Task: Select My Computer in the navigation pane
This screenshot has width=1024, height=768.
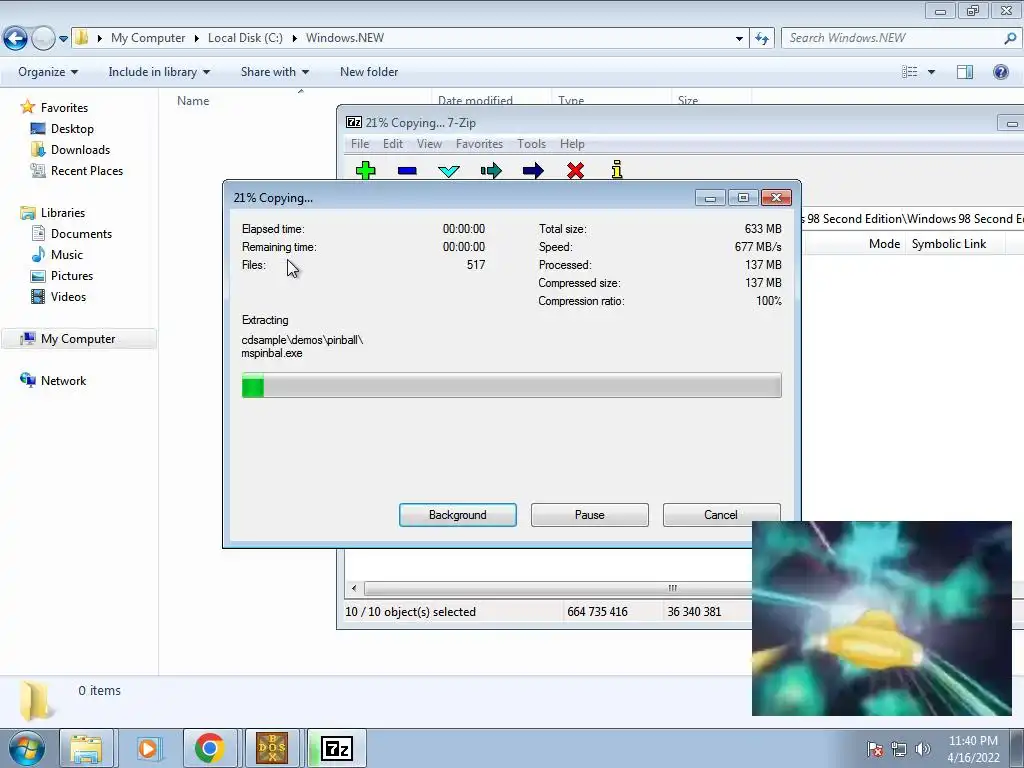Action: (78, 338)
